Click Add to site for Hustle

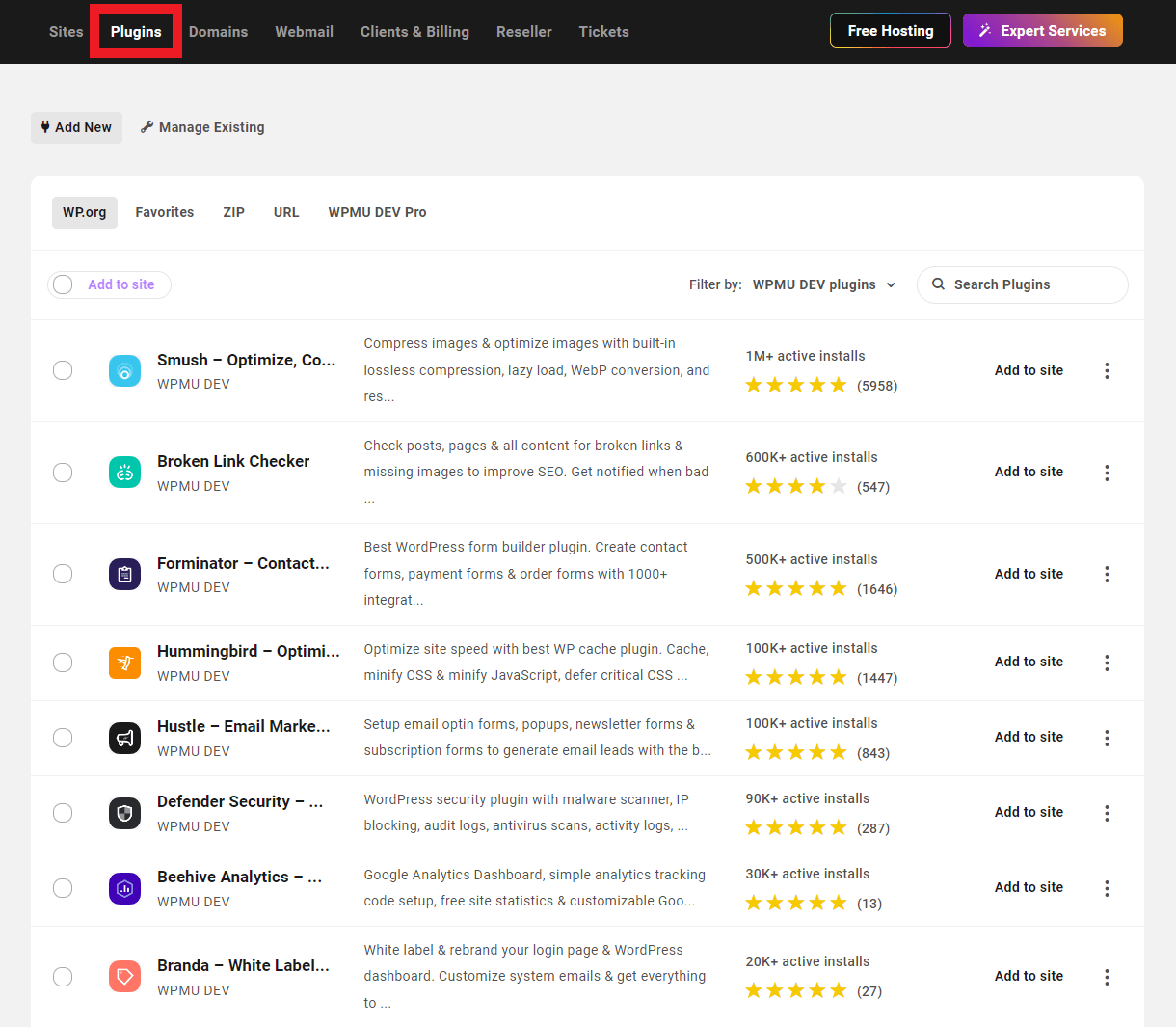[1029, 737]
